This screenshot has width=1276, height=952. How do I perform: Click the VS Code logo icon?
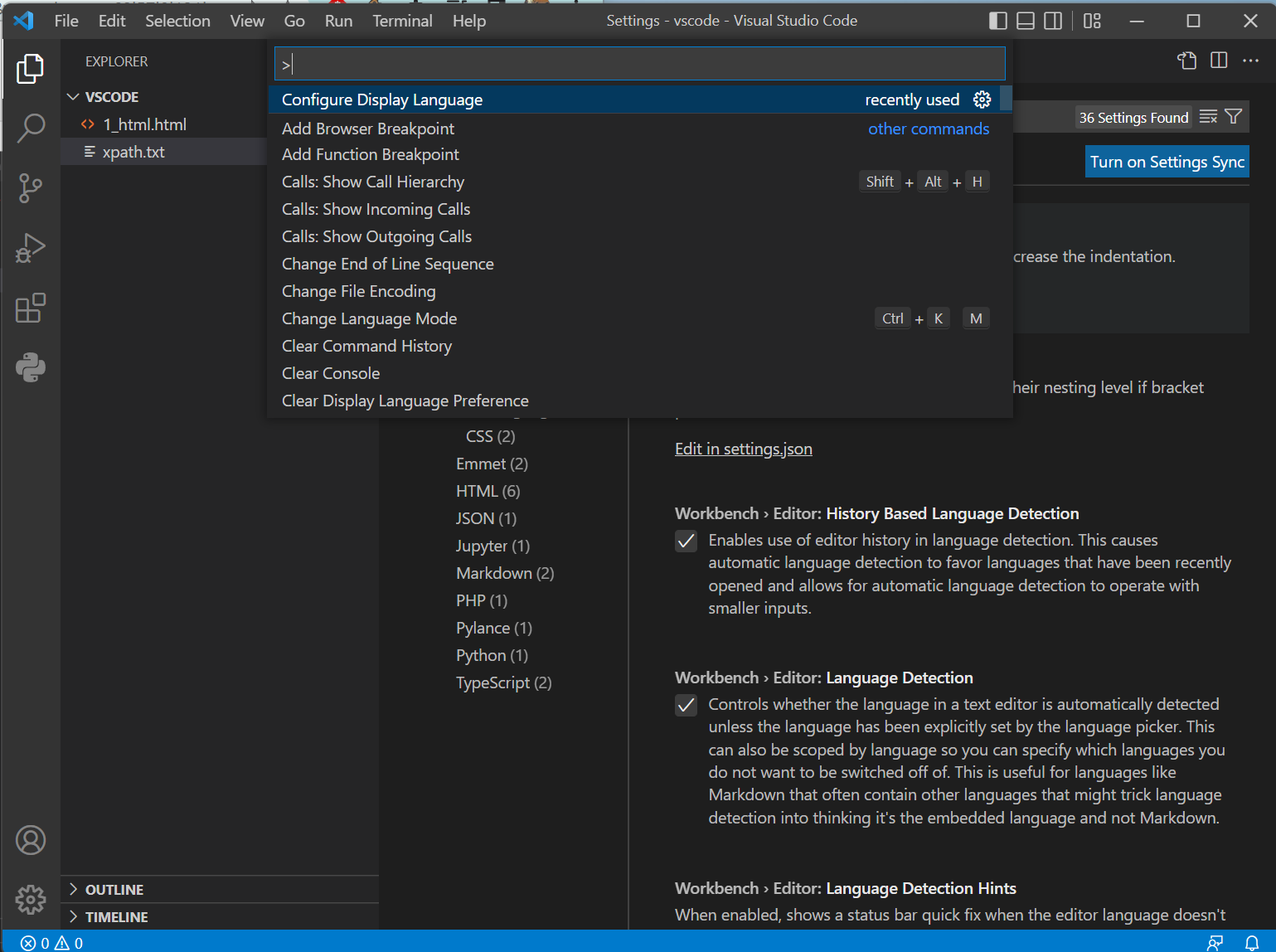coord(23,21)
